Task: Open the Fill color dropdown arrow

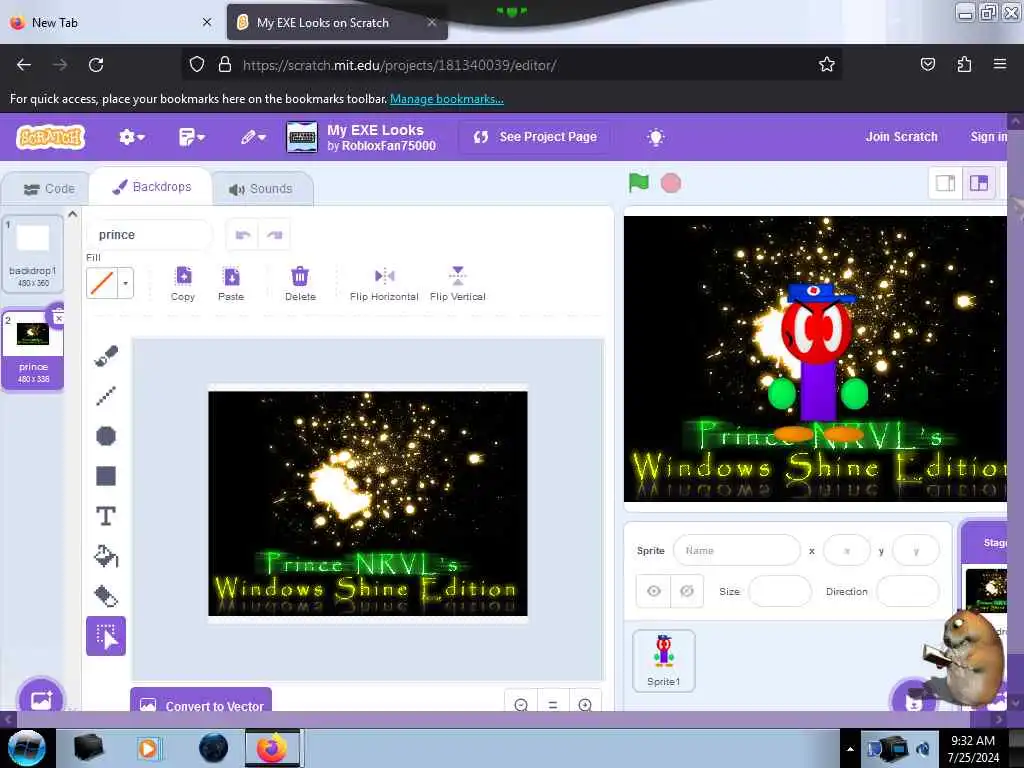Action: coord(125,283)
